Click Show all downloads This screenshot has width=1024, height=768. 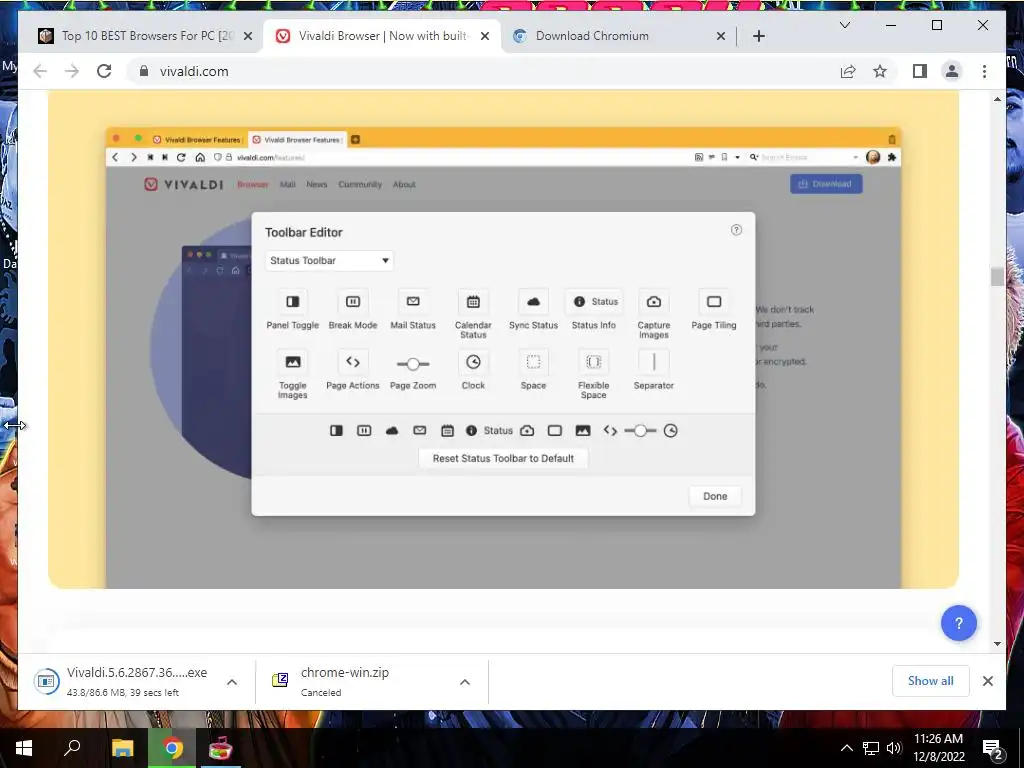click(931, 681)
